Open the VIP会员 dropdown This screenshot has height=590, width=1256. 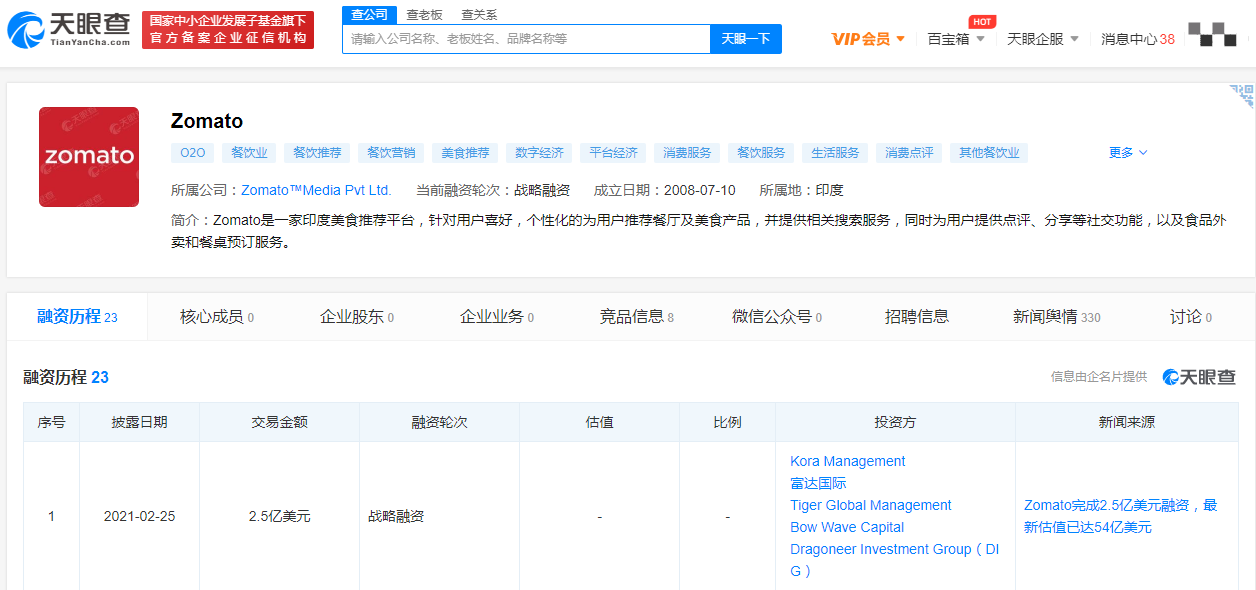(868, 39)
